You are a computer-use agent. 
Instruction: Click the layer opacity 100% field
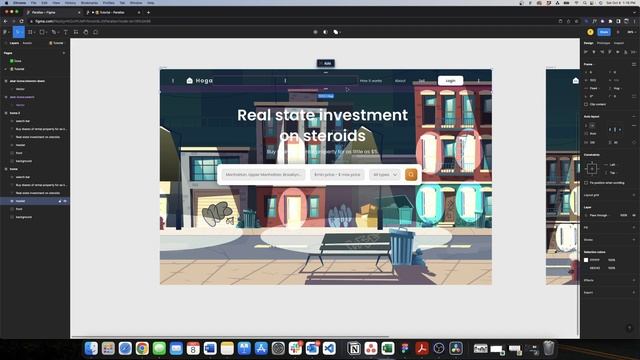pos(624,215)
